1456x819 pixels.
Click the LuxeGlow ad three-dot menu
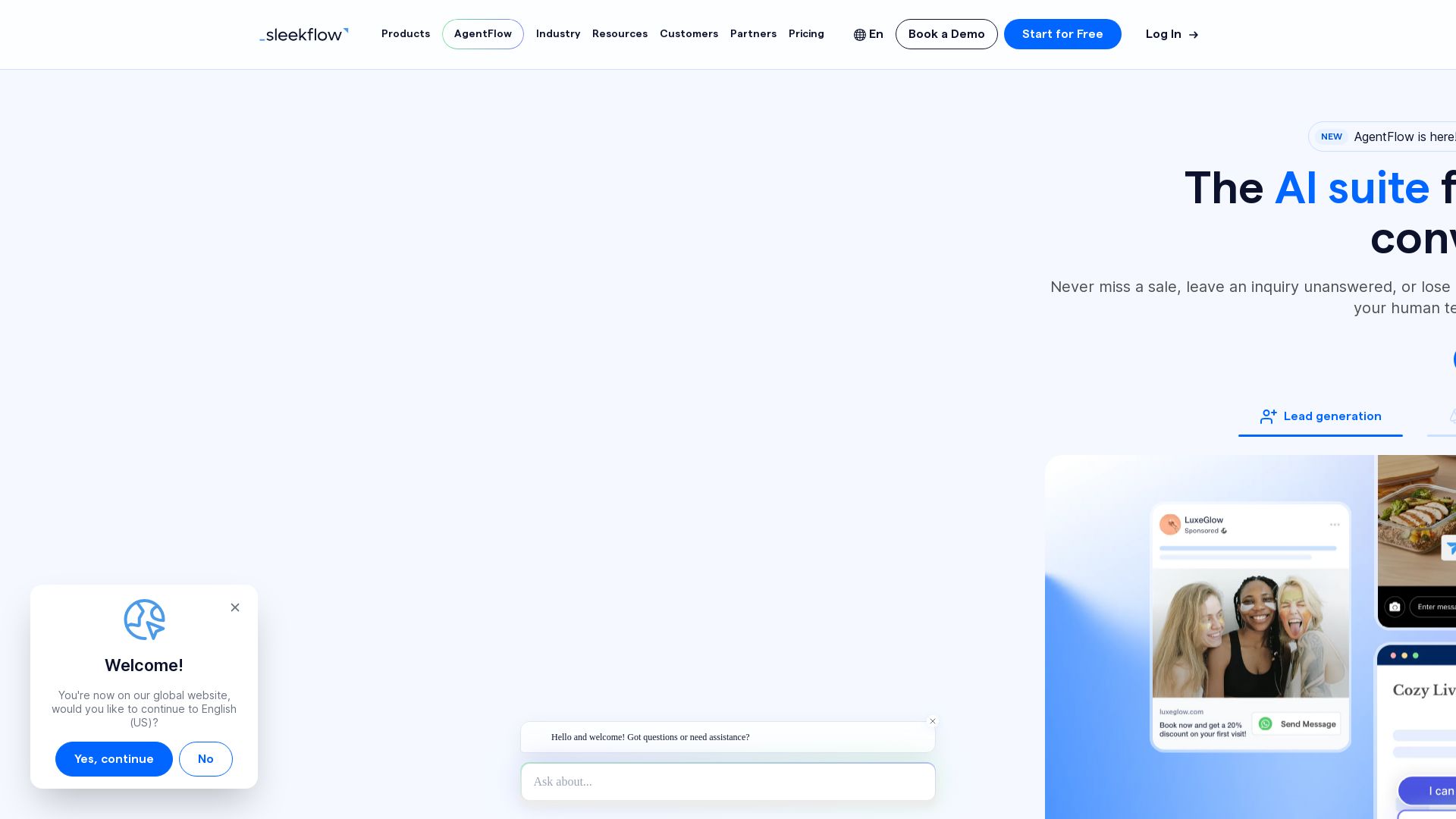(1335, 524)
